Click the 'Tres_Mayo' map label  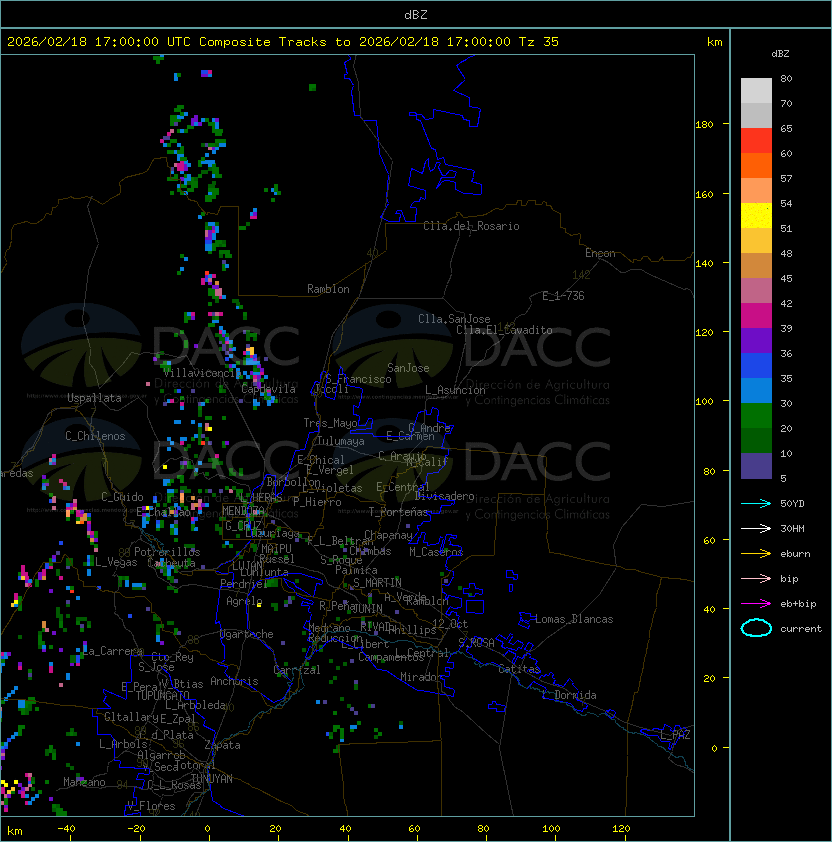pos(330,423)
